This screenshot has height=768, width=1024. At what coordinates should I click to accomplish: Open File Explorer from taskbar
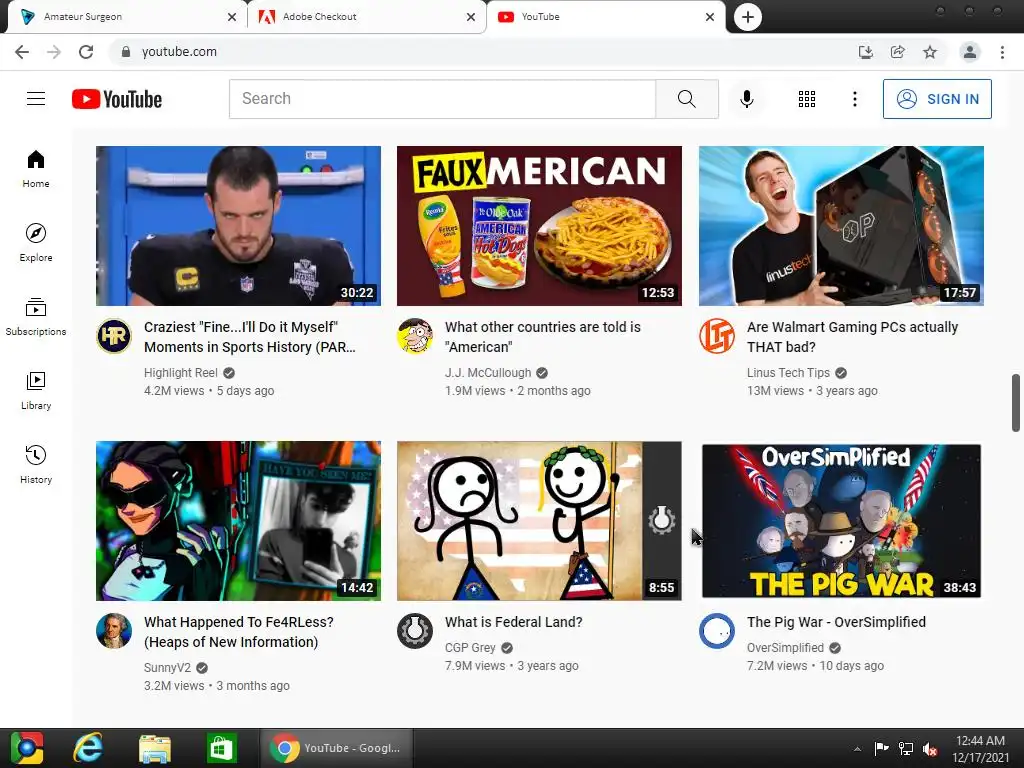click(155, 748)
